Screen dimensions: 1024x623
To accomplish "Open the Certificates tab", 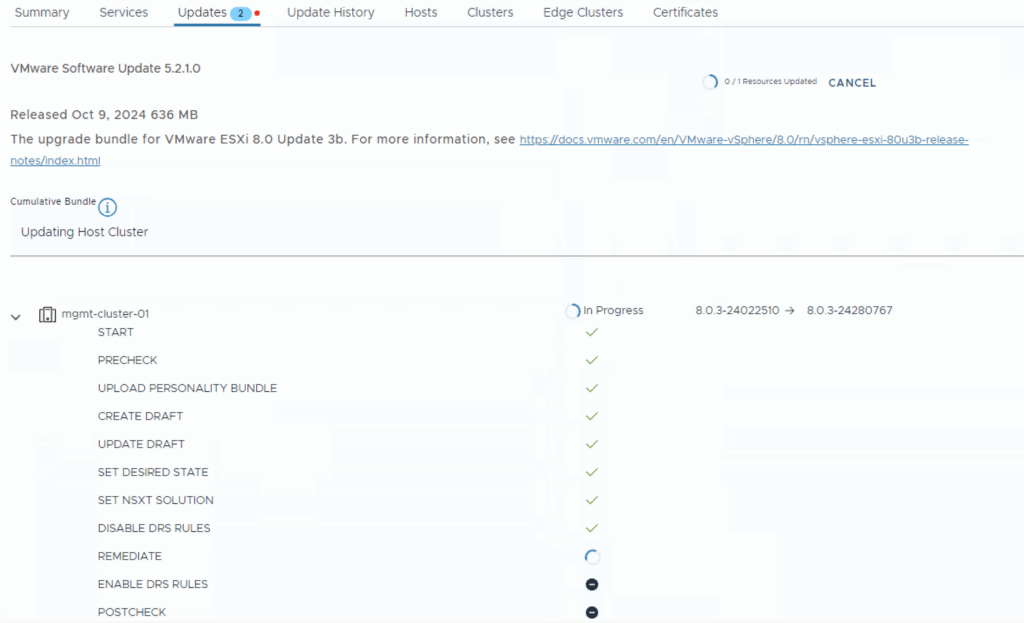I will tap(685, 13).
